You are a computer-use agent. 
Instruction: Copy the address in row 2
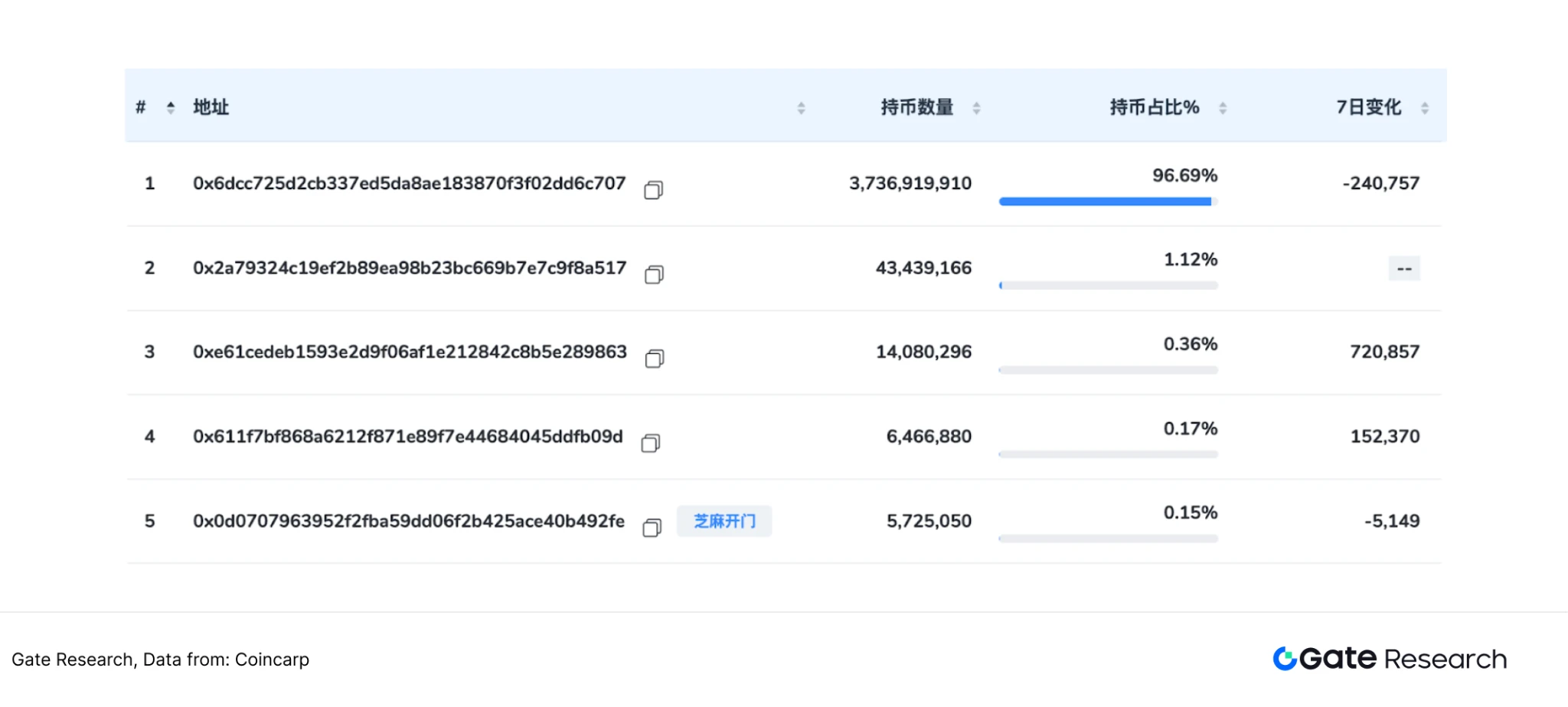tap(654, 274)
